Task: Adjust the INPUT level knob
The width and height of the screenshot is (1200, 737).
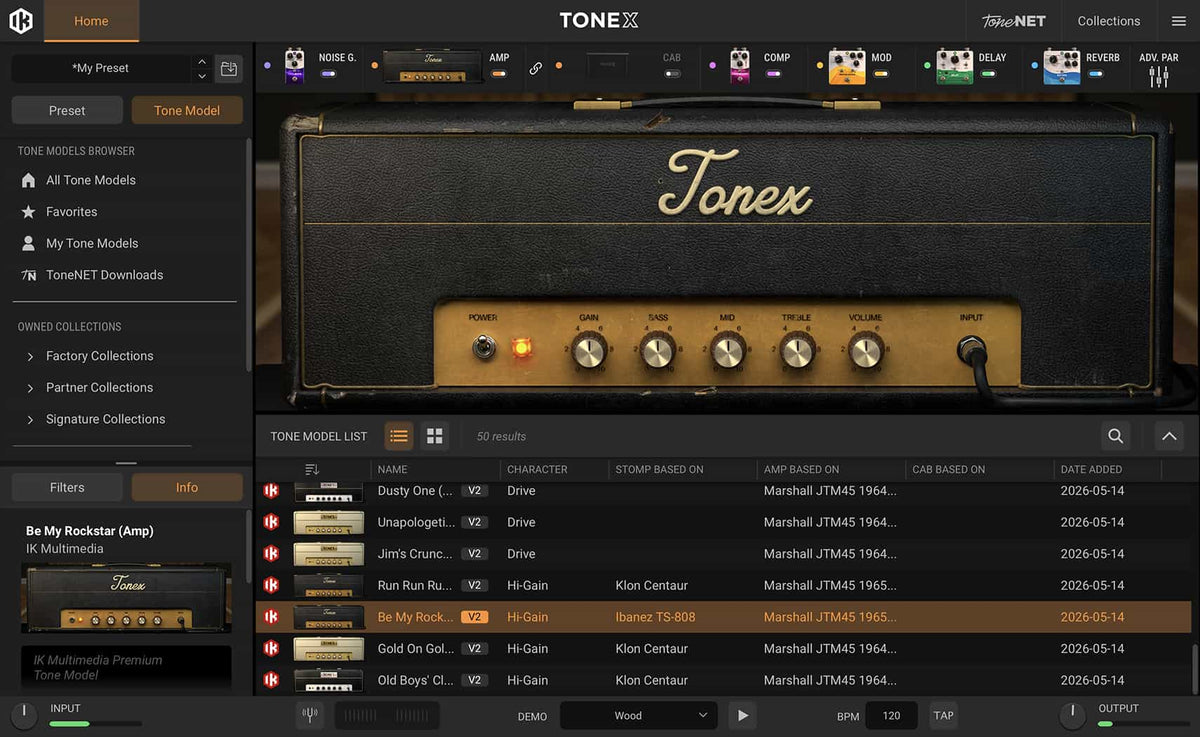Action: (23, 715)
